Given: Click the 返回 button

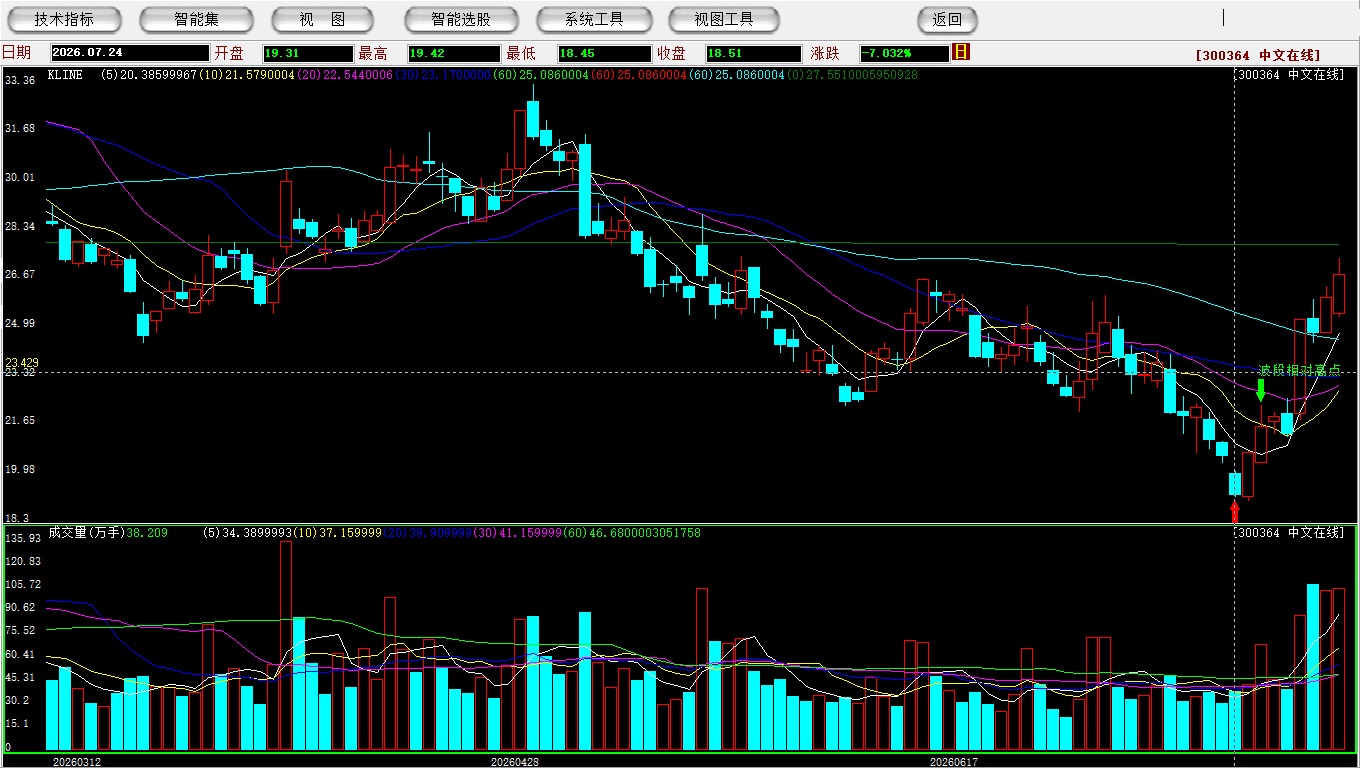Looking at the screenshot, I should 947,19.
